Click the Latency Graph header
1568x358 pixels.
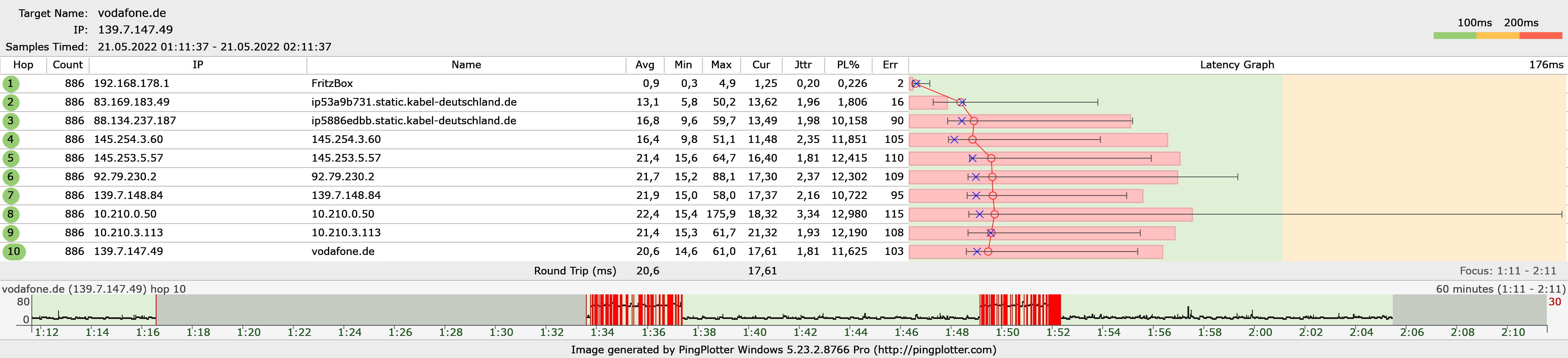[1236, 64]
